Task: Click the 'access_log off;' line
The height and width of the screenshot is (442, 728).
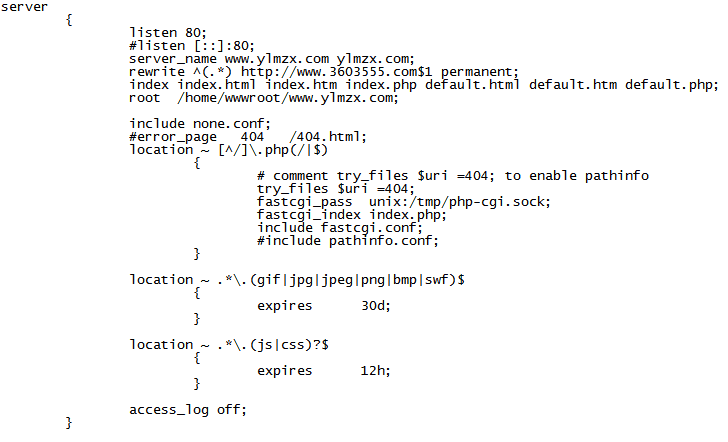Action: [187, 410]
